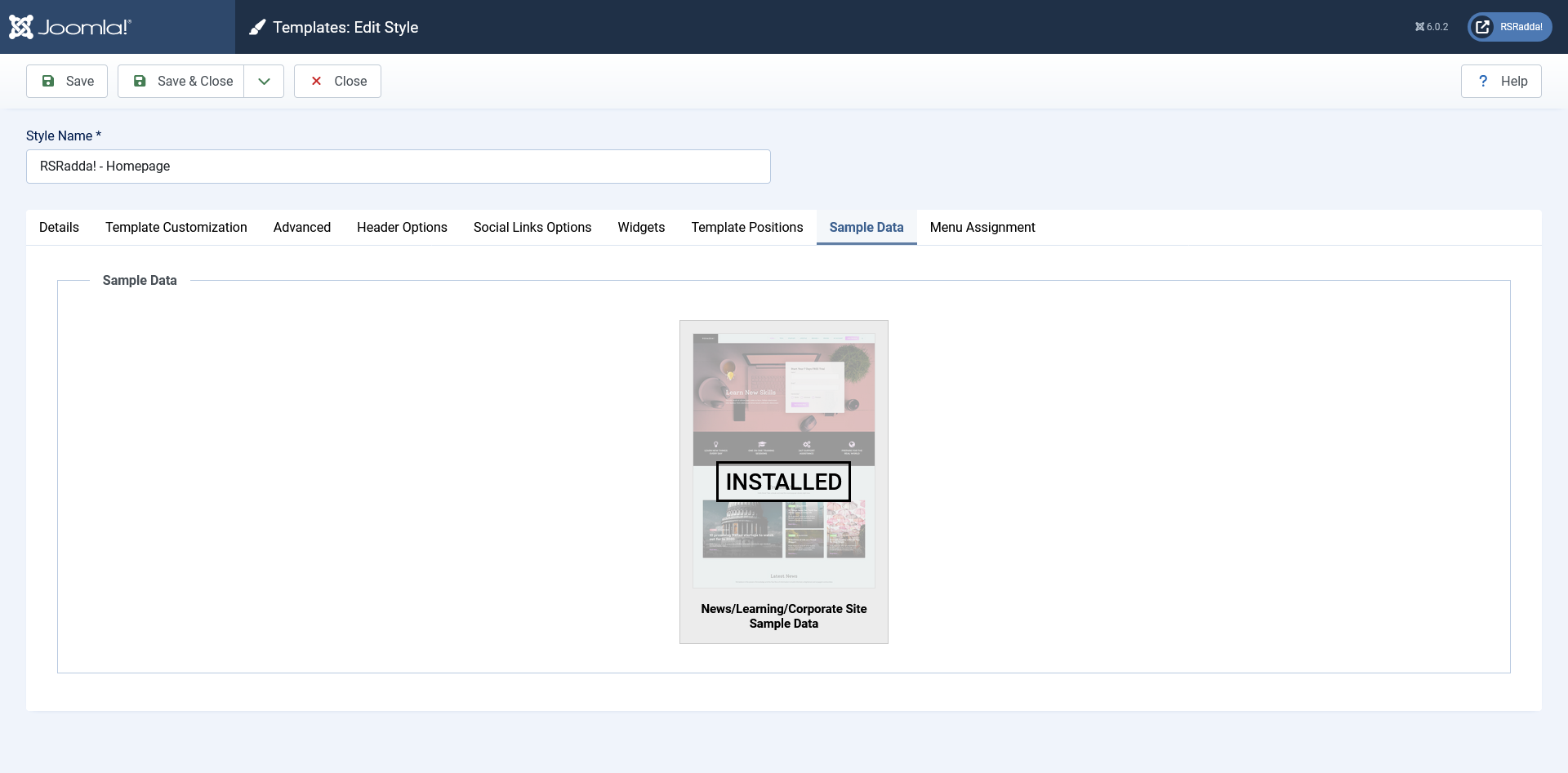Switch to the Widgets tab
The height and width of the screenshot is (773, 1568).
[x=641, y=227]
